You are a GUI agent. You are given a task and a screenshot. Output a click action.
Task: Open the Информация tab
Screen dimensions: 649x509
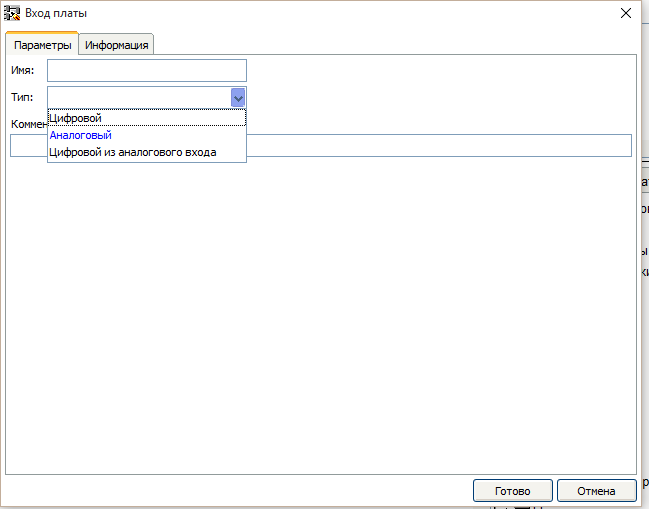[116, 45]
